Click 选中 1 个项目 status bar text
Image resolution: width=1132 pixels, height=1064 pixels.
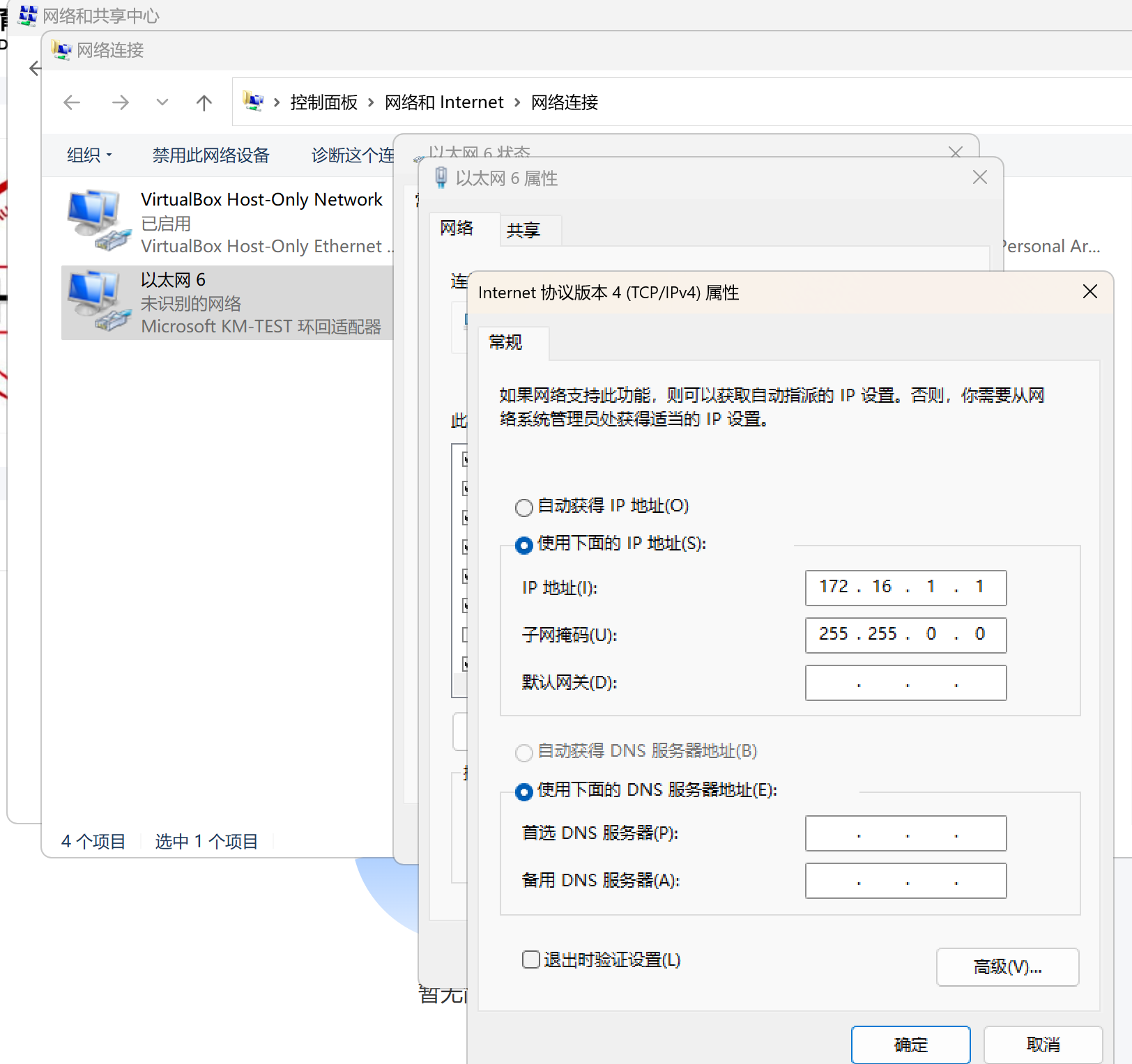point(206,842)
